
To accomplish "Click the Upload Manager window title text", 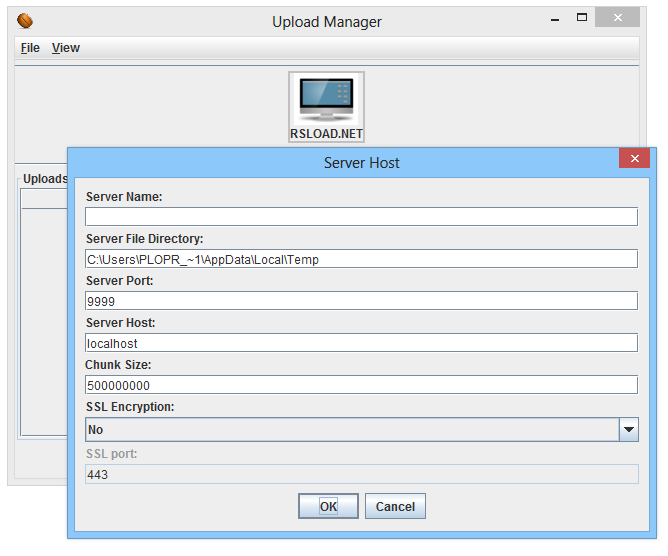I will coord(327,22).
